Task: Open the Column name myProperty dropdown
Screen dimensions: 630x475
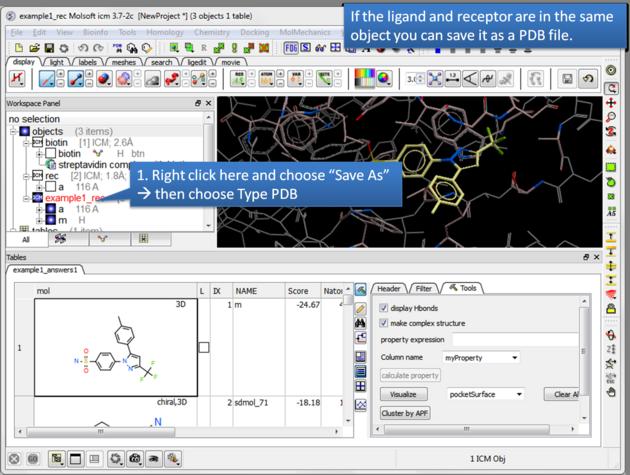Action: click(x=481, y=357)
